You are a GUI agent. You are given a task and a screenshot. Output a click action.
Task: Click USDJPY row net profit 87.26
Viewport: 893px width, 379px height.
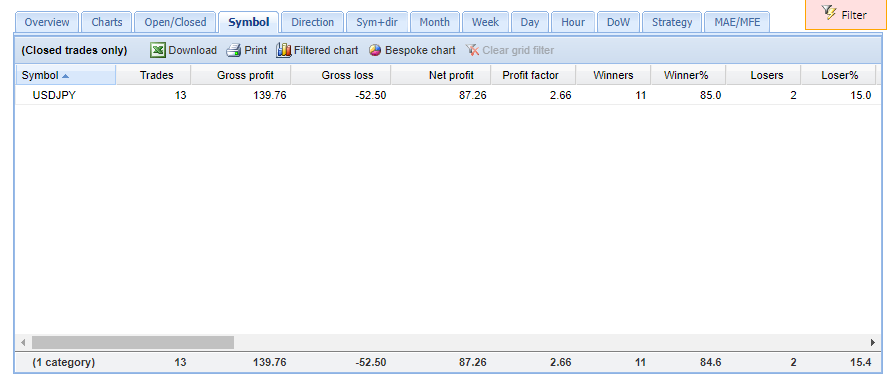coord(473,95)
